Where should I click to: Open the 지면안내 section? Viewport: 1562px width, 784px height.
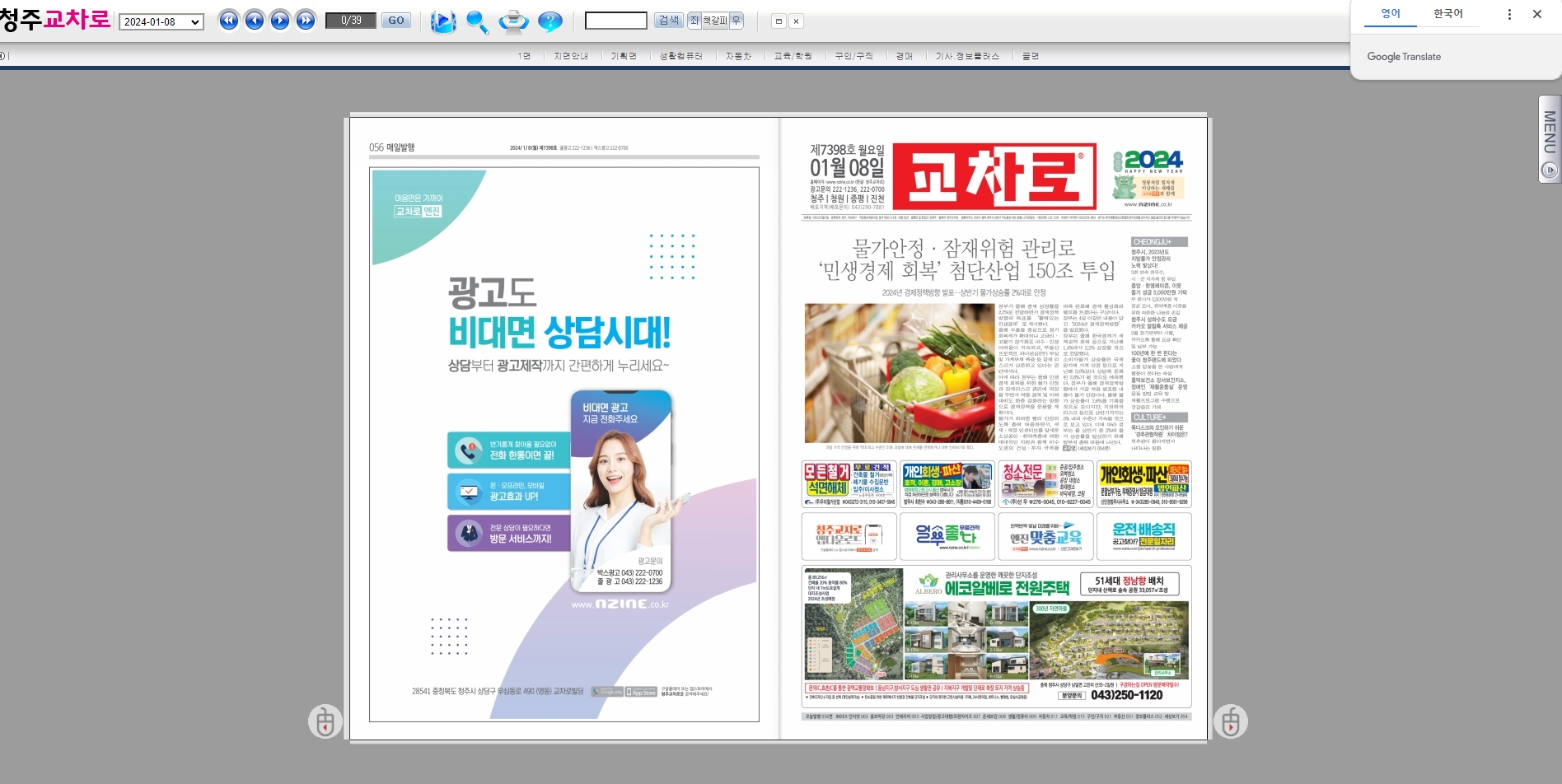[571, 56]
